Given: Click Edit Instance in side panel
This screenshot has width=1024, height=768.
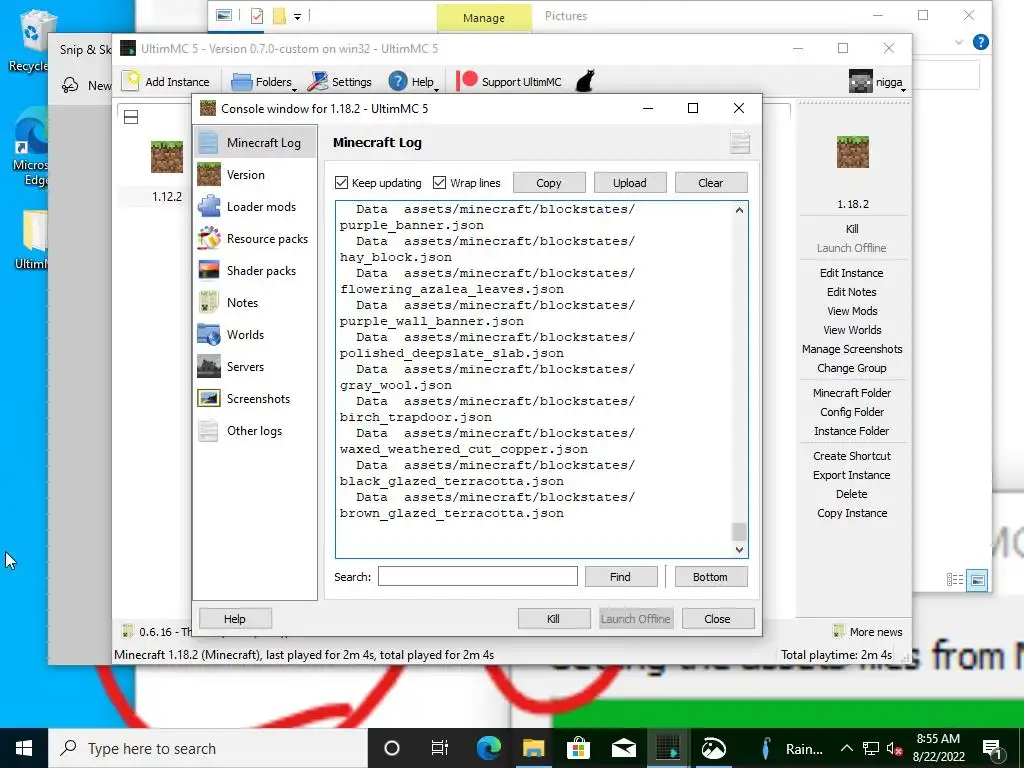Looking at the screenshot, I should [852, 273].
